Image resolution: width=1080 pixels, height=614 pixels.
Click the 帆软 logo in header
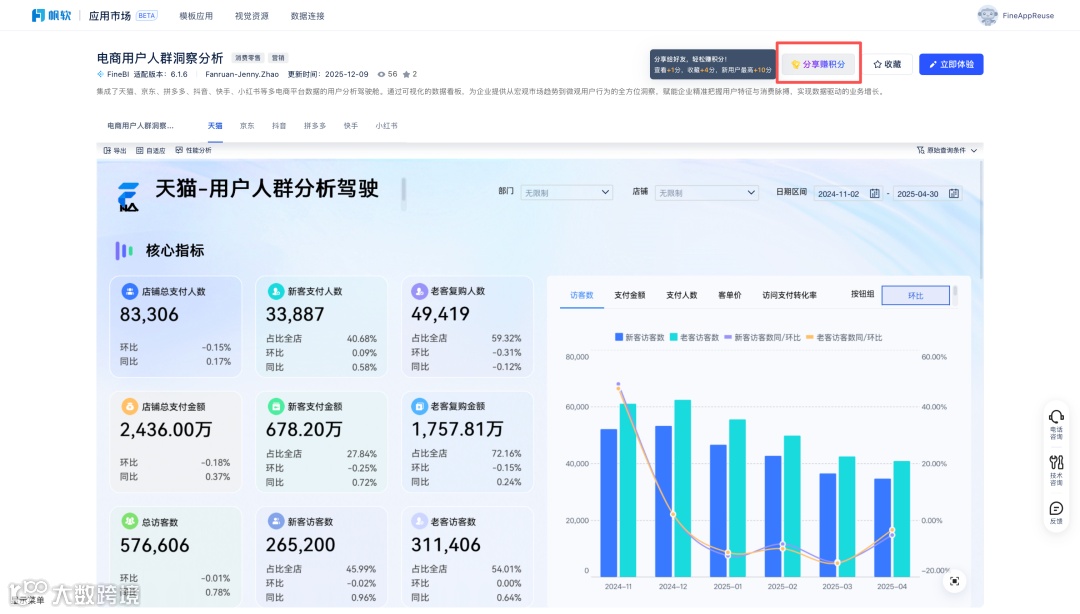[x=51, y=15]
